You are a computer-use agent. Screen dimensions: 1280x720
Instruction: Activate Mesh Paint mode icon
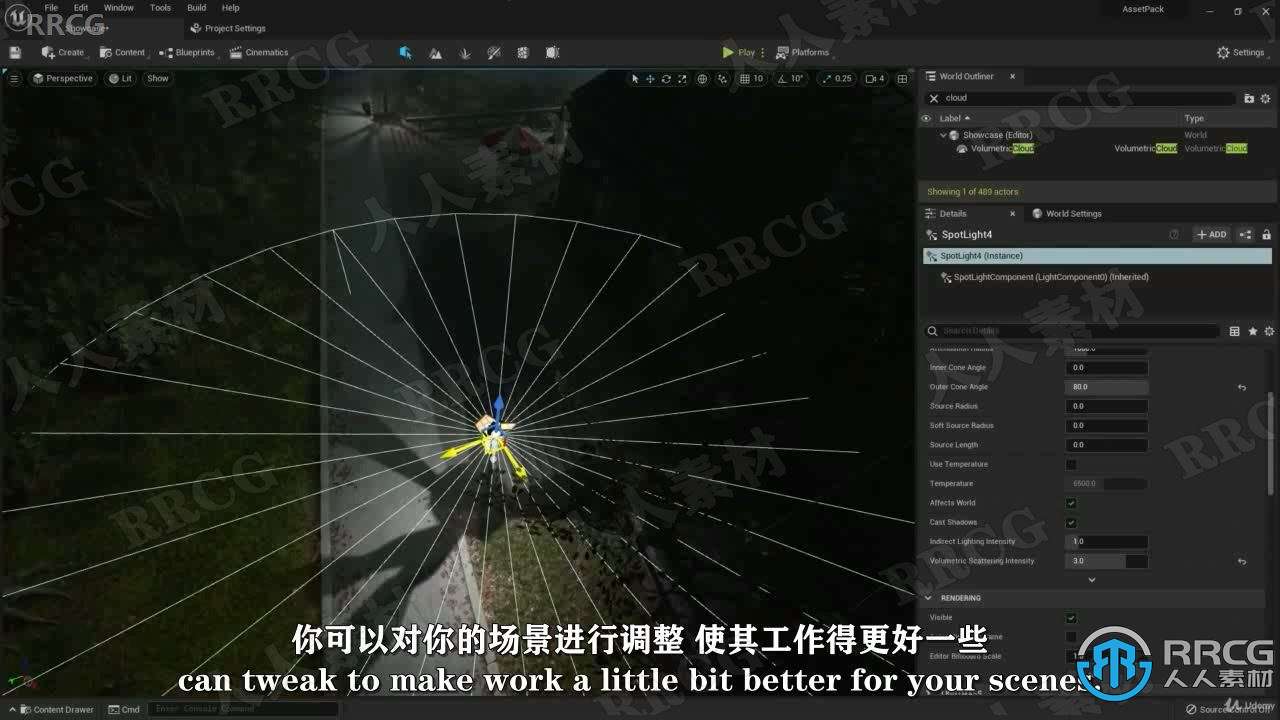coord(493,52)
